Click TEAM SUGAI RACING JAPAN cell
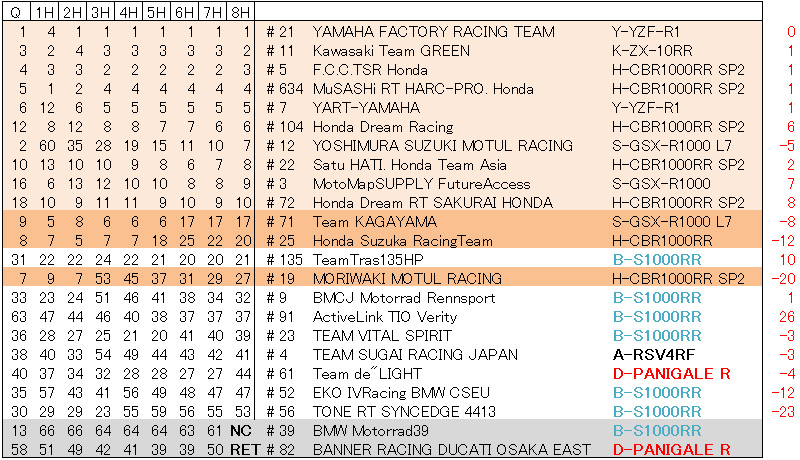The image size is (800, 460). (415, 355)
